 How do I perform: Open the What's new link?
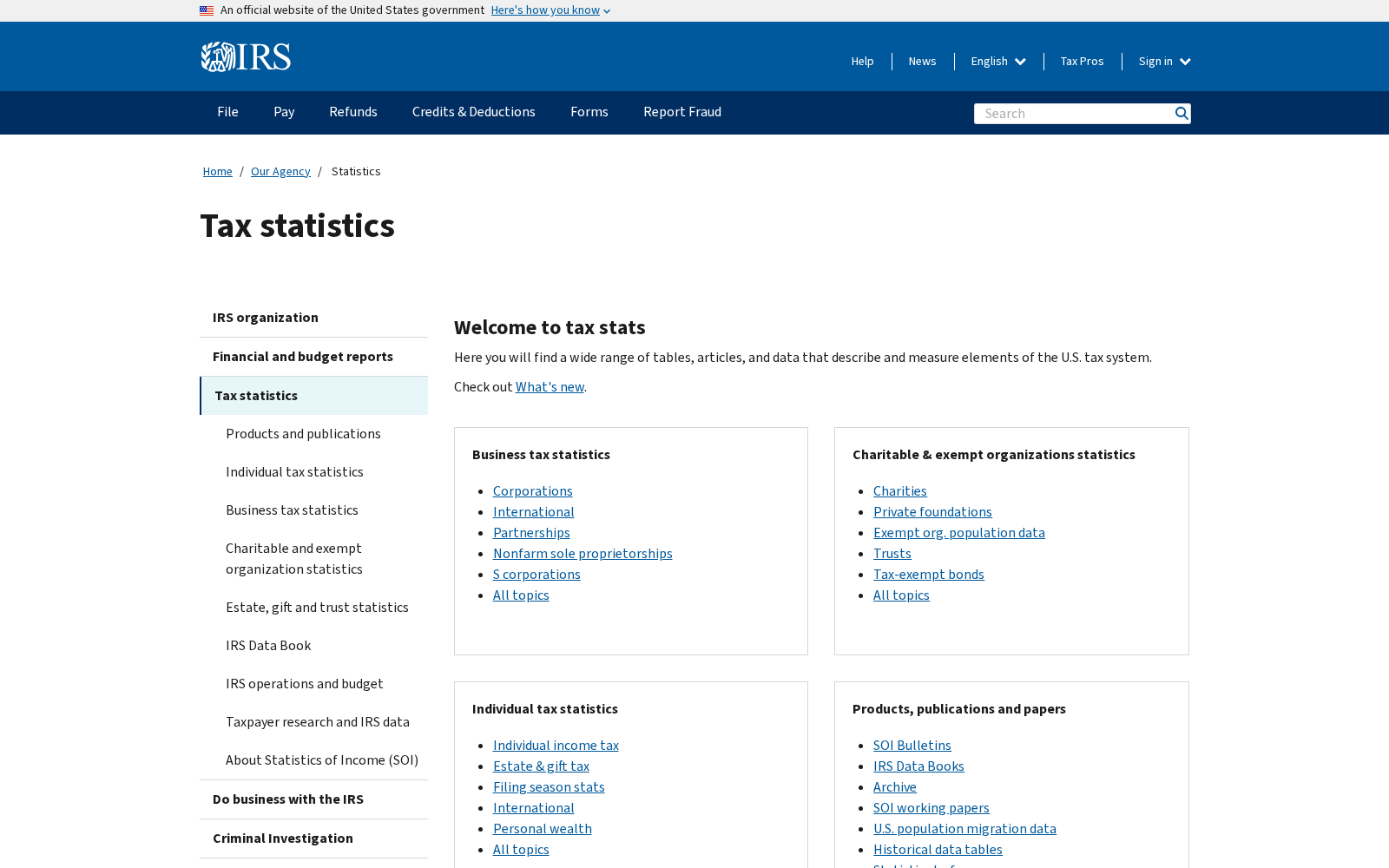click(550, 387)
